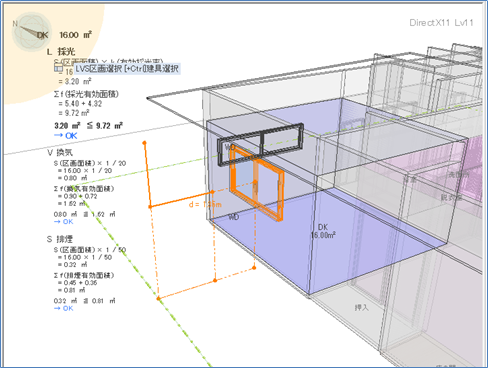Viewport: 488px width, 368px height.
Task: Click the 'L 採光' section heading
Action: (x=61, y=51)
